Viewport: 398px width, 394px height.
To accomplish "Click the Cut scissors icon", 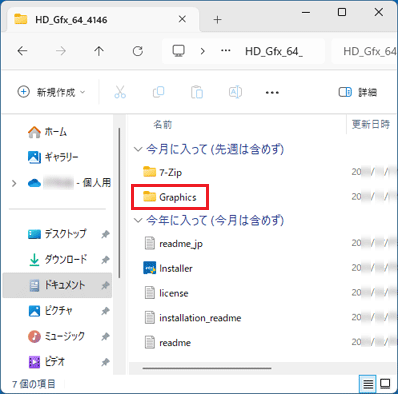I will (120, 92).
